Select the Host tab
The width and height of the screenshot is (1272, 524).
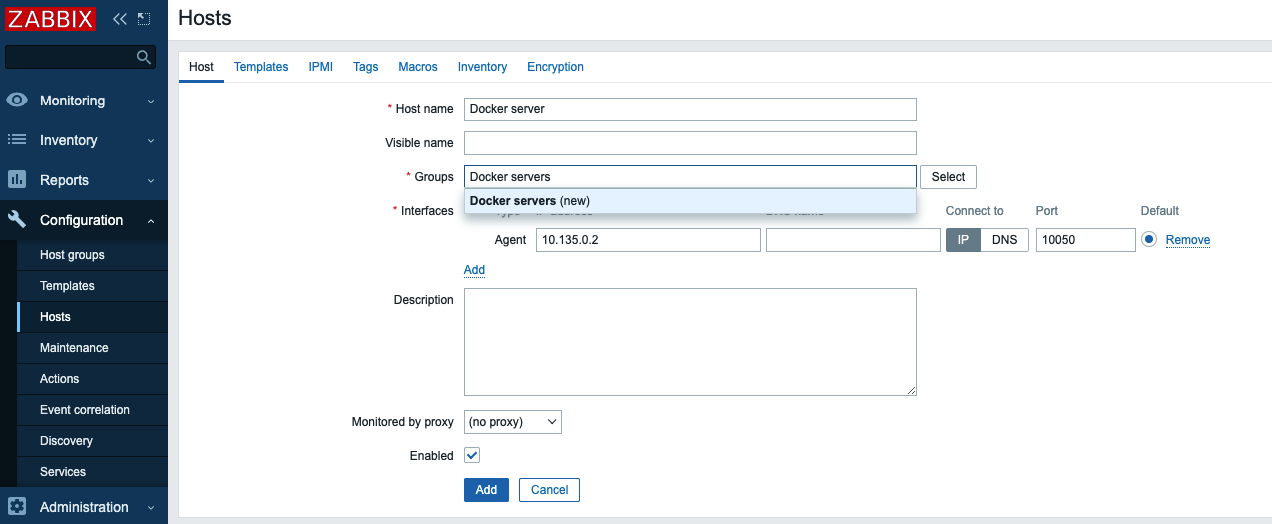(x=201, y=67)
